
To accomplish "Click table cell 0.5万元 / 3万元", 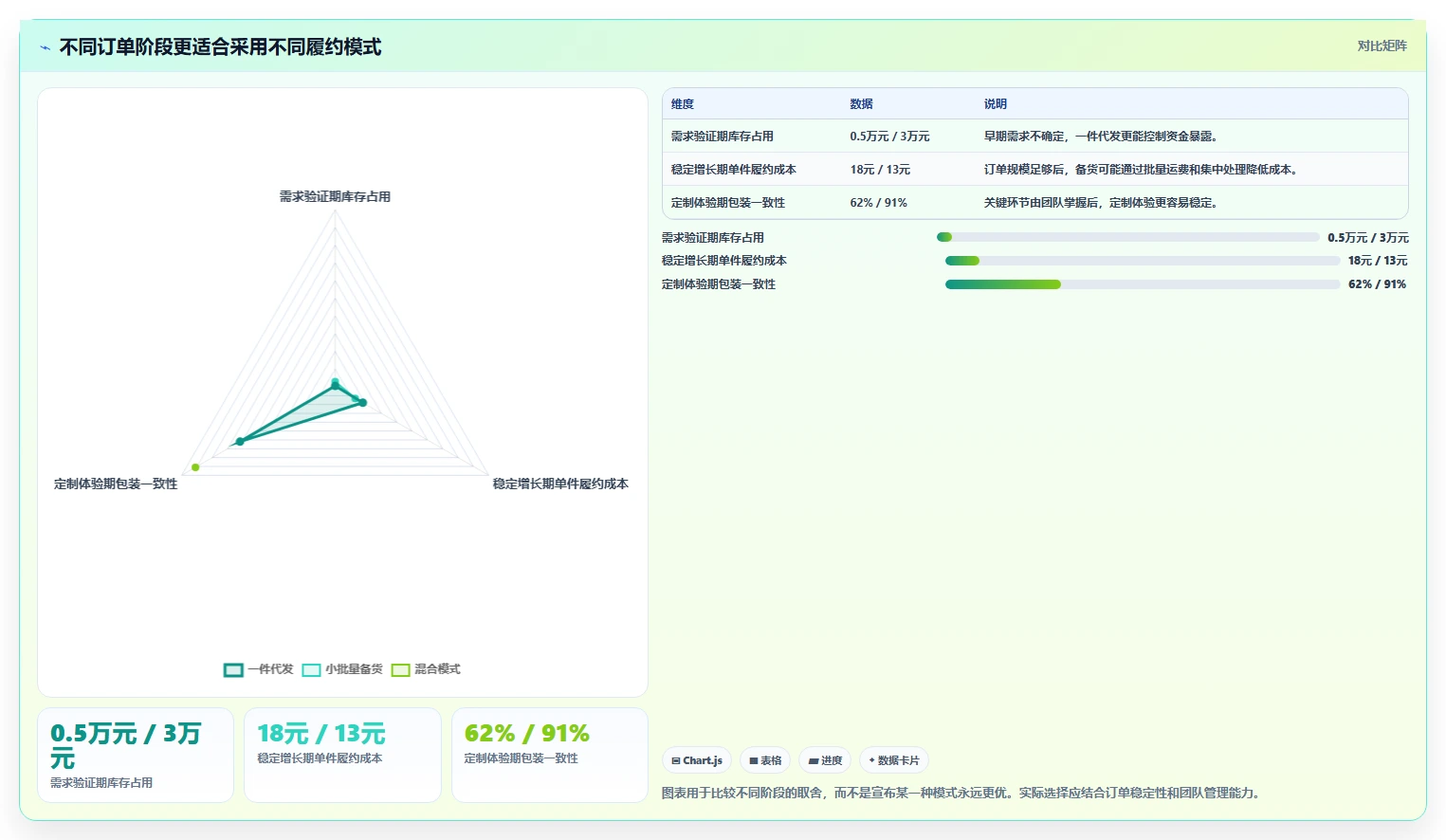I will 889,137.
